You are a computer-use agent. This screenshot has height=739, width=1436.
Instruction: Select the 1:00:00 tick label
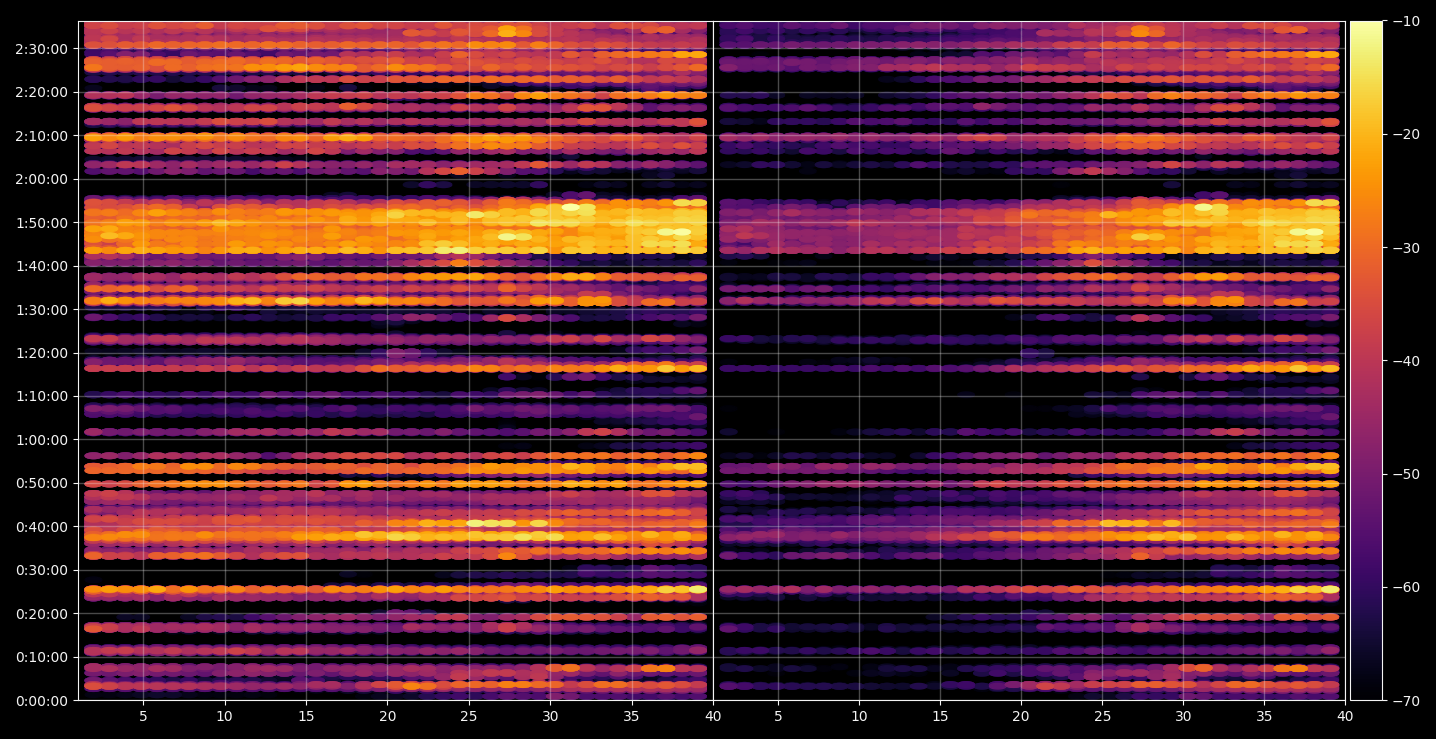point(42,439)
